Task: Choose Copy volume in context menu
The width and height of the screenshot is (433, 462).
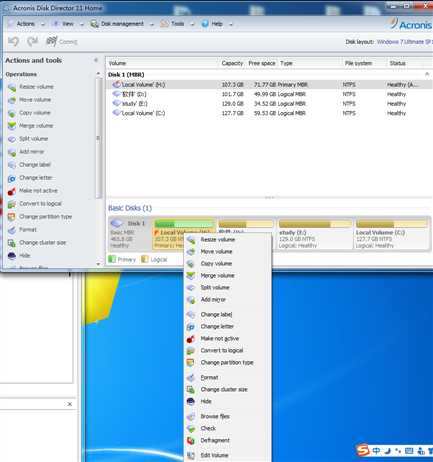Action: tap(228, 264)
